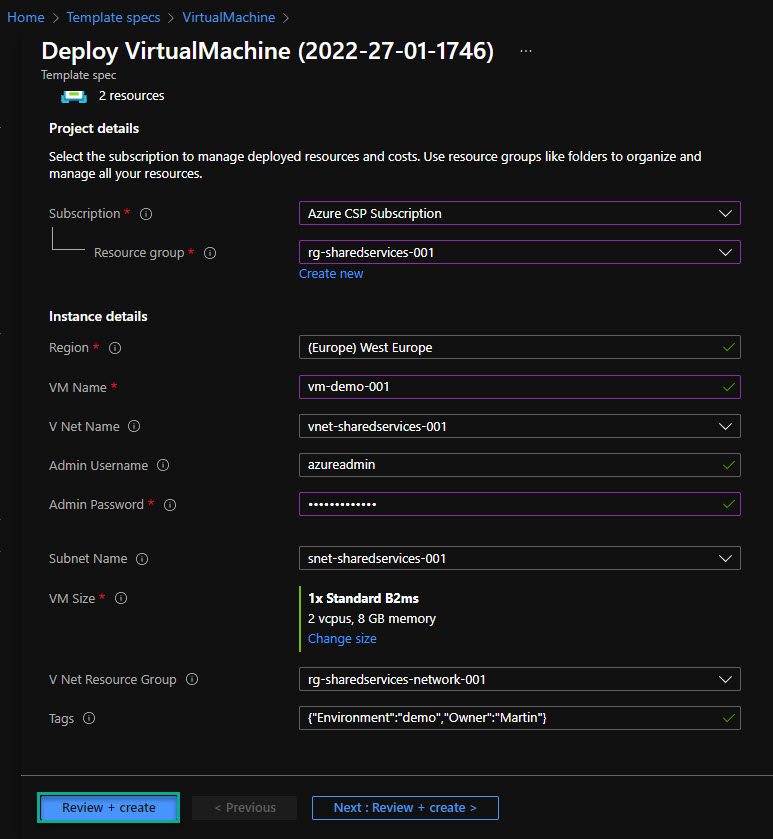Open the V Net Resource Group dropdown
Viewport: 773px width, 839px height.
[519, 680]
